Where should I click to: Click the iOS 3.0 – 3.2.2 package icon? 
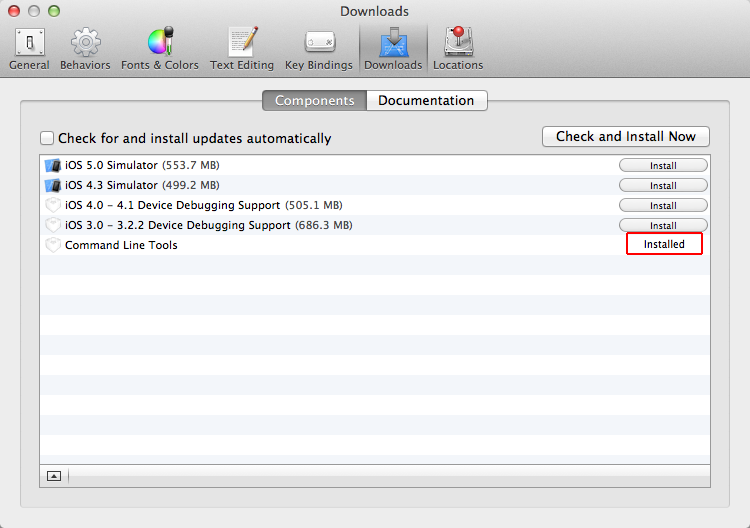[53, 225]
